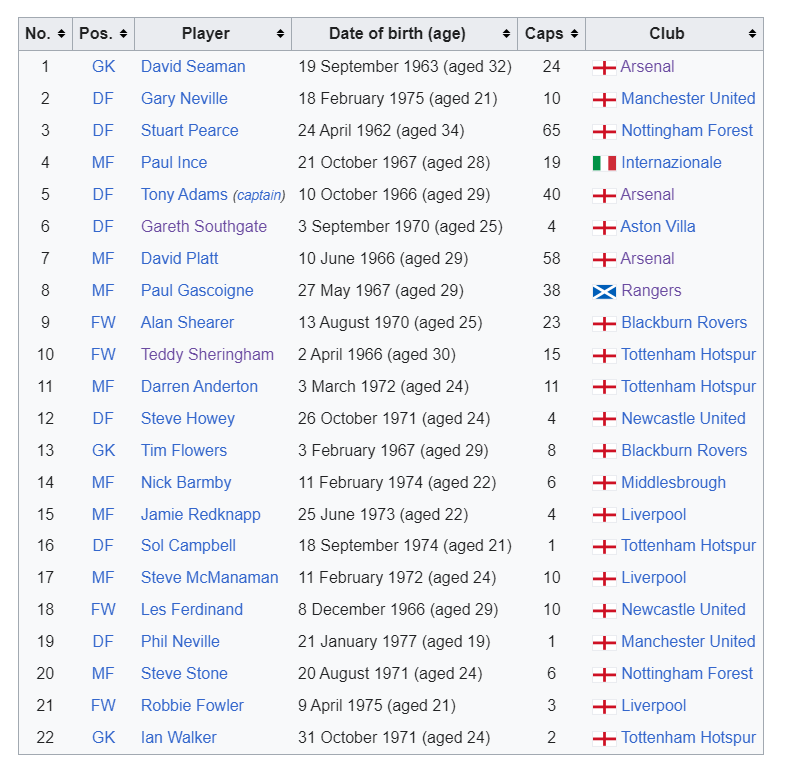The height and width of the screenshot is (773, 789).
Task: Open the Gareth Southgate player link
Action: point(204,226)
